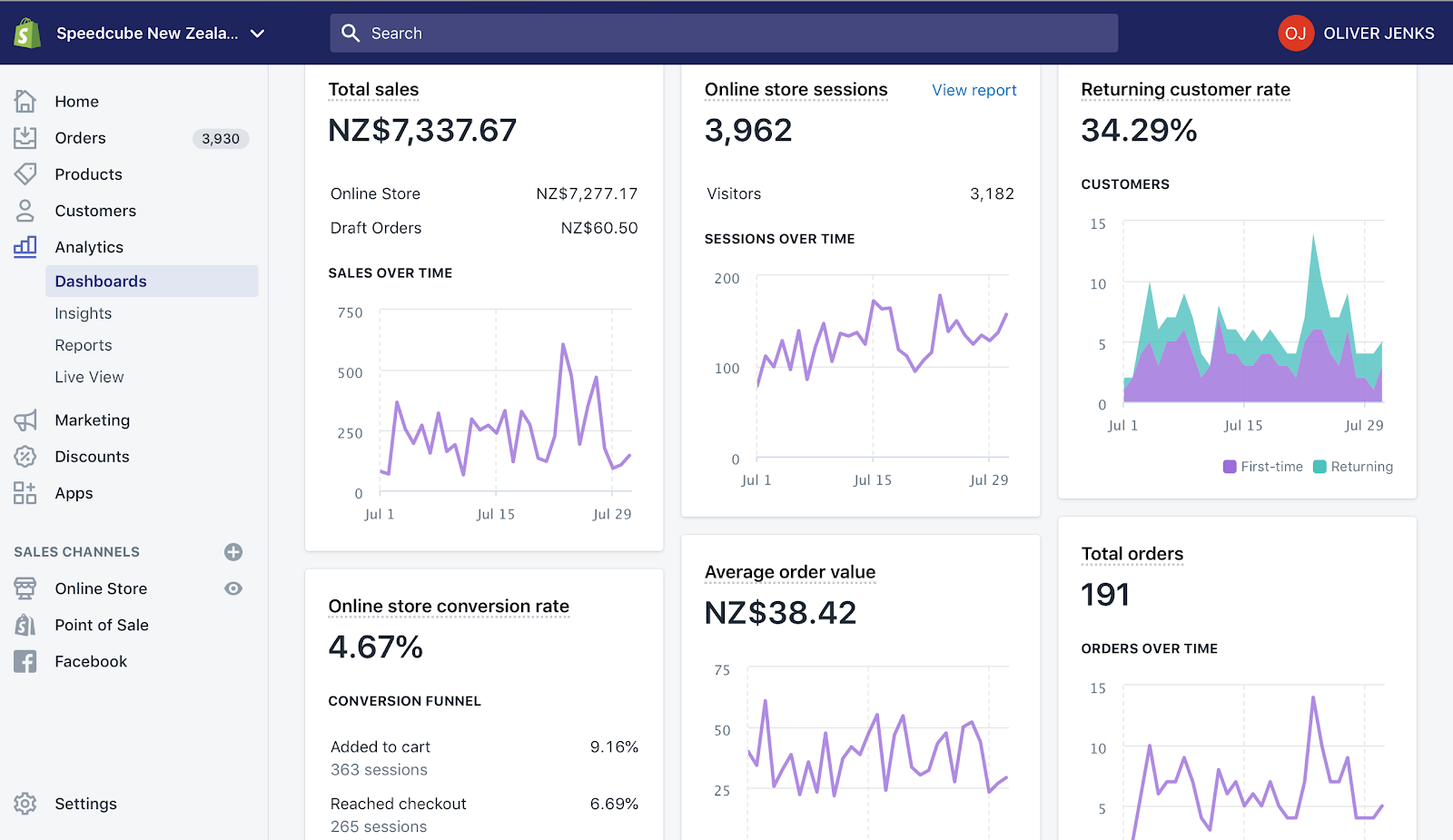Open the Marketing section
Viewport: 1453px width, 840px height.
pos(93,420)
